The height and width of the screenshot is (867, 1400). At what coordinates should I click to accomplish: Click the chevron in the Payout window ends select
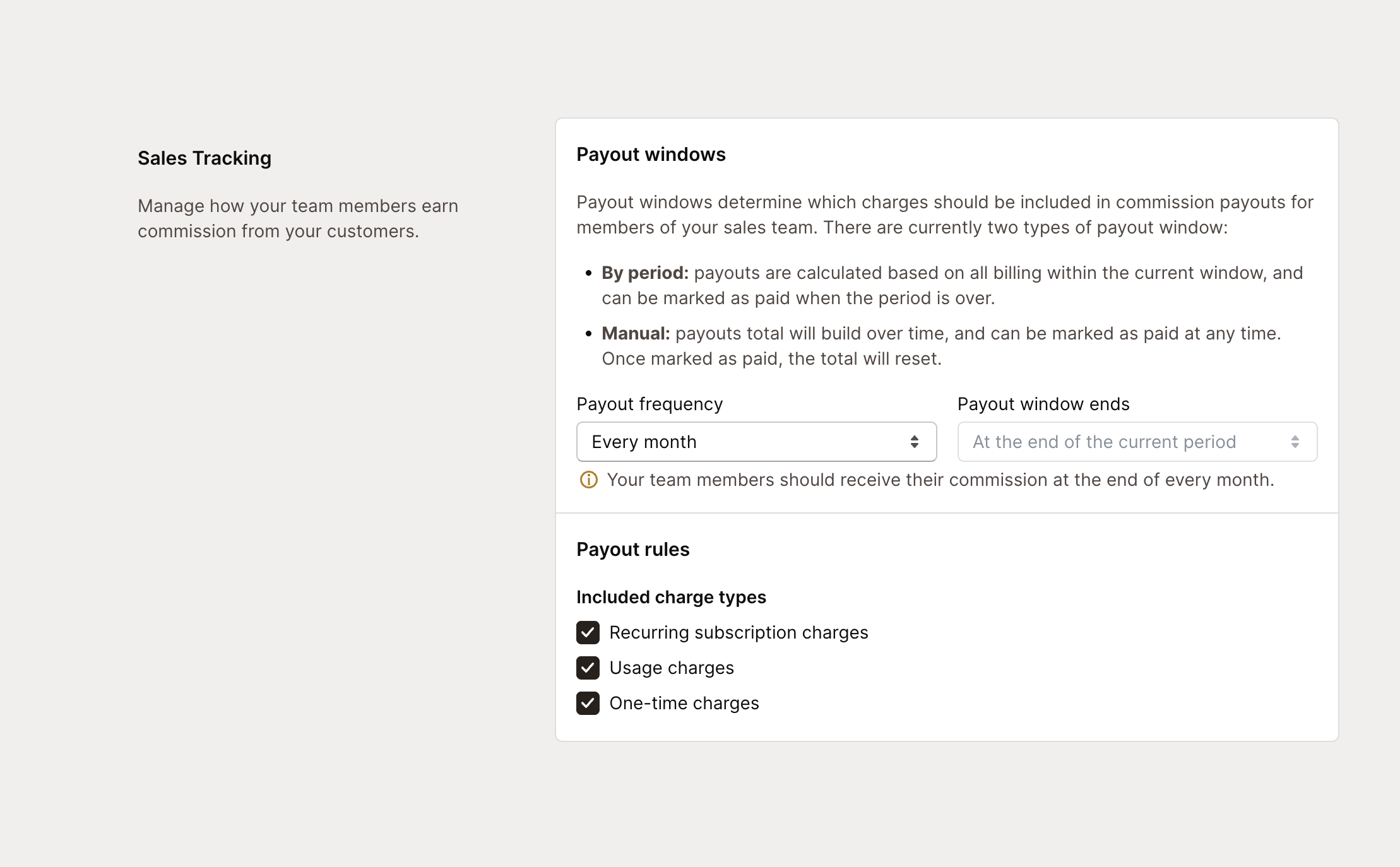(x=1296, y=442)
